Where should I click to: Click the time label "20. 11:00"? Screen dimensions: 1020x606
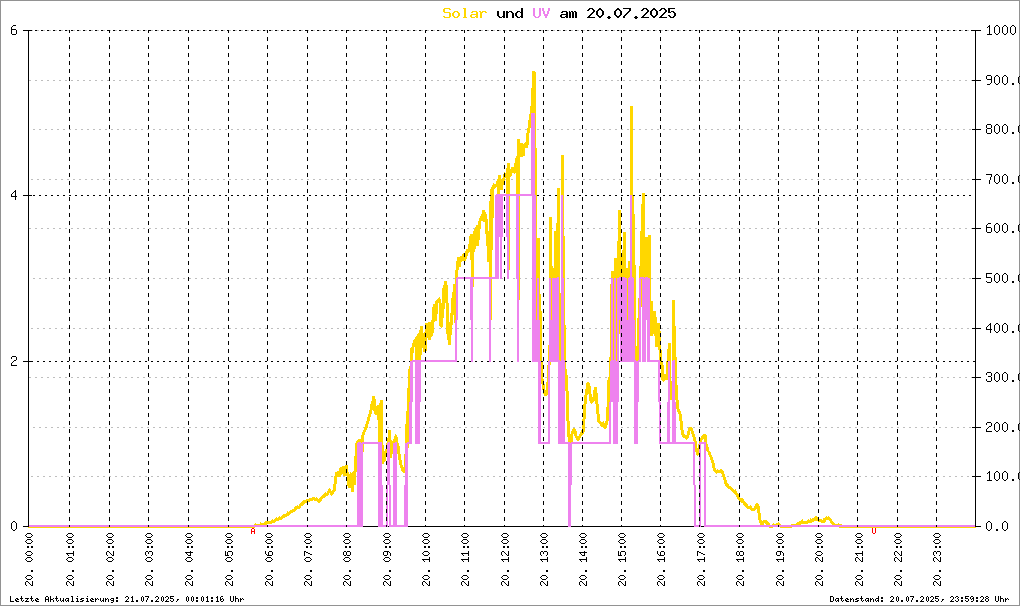(x=465, y=559)
